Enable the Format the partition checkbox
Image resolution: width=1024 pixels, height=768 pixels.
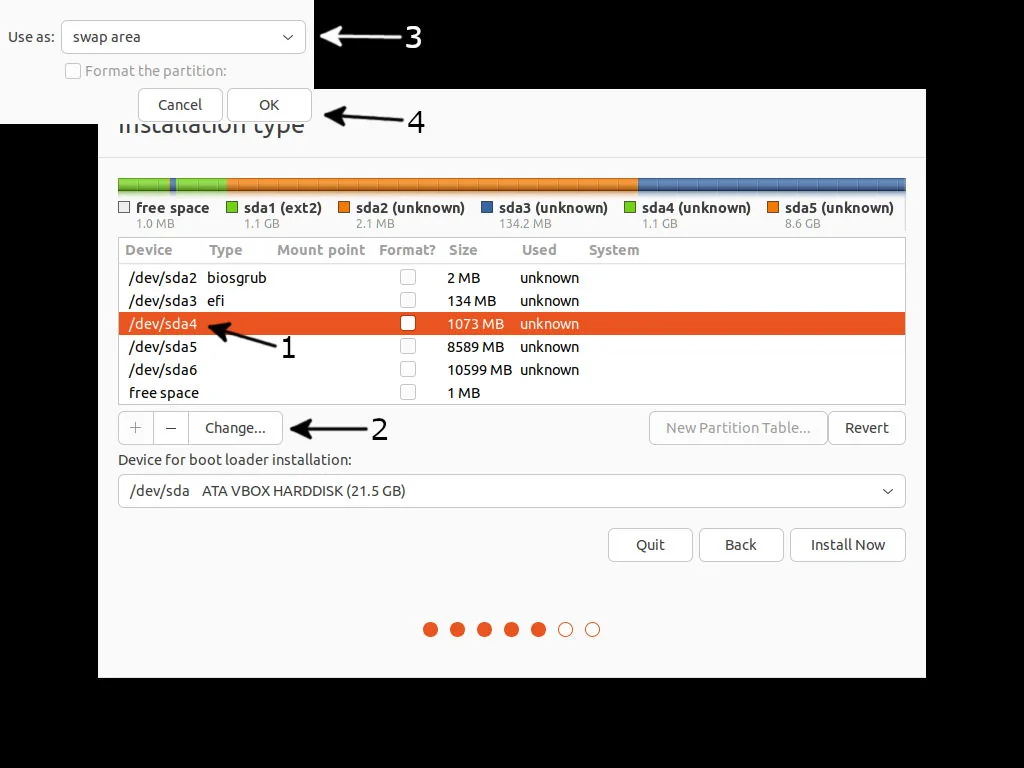[x=73, y=71]
